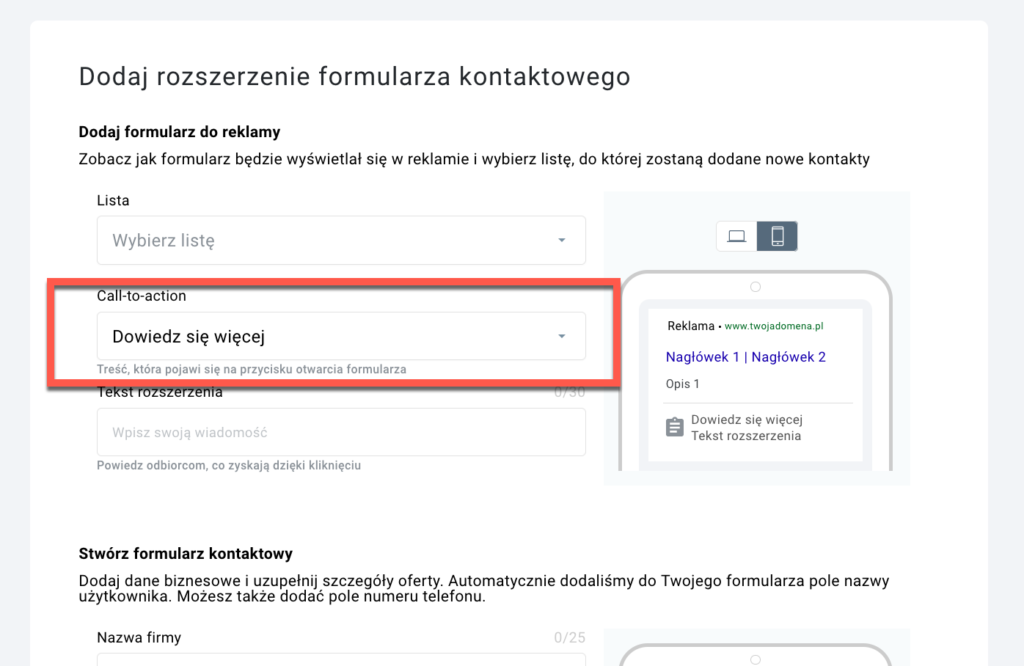This screenshot has height=666, width=1024.
Task: Click the Nagłówek 1 | Nagłówek 2 headline link
Action: (x=746, y=357)
